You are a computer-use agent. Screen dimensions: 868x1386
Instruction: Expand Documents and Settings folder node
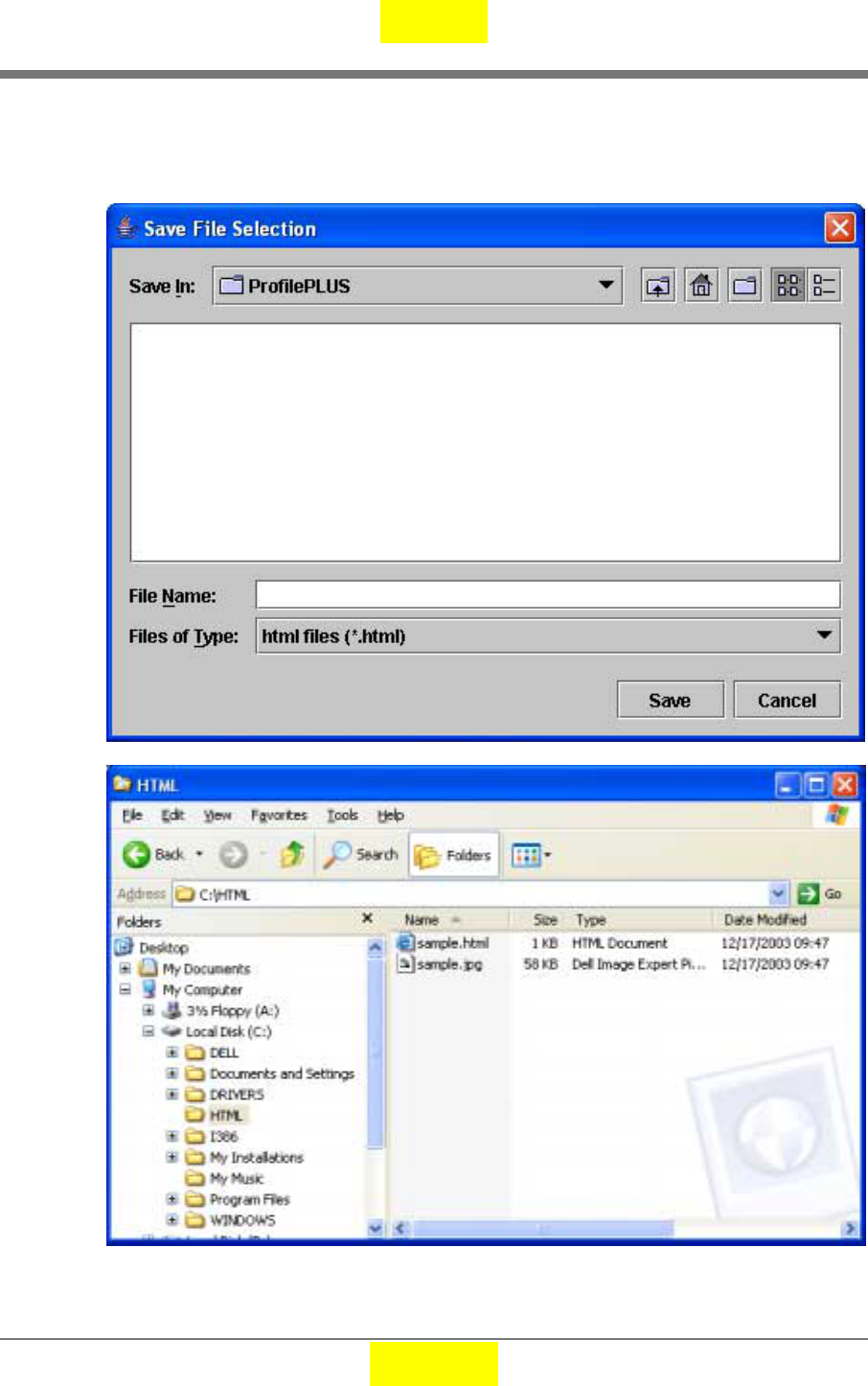171,1074
